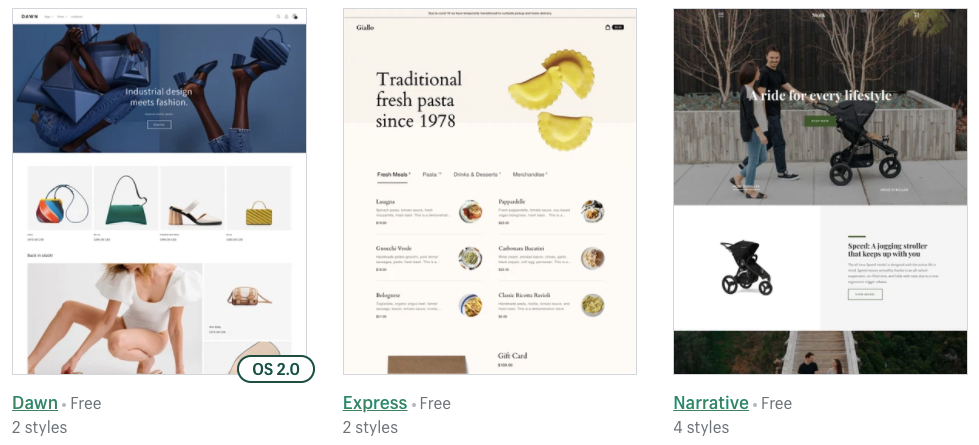
Task: Click the Lasagna dish thumbnail
Action: tap(470, 212)
